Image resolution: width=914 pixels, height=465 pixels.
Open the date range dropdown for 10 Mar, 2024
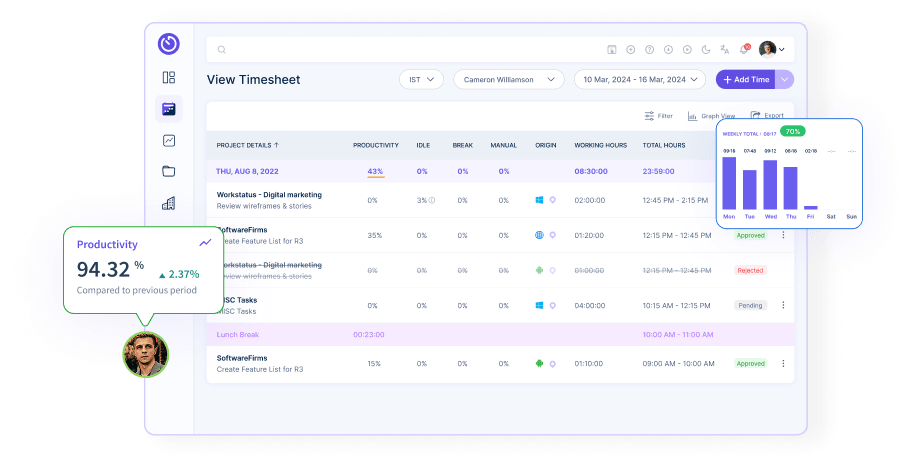coord(640,79)
